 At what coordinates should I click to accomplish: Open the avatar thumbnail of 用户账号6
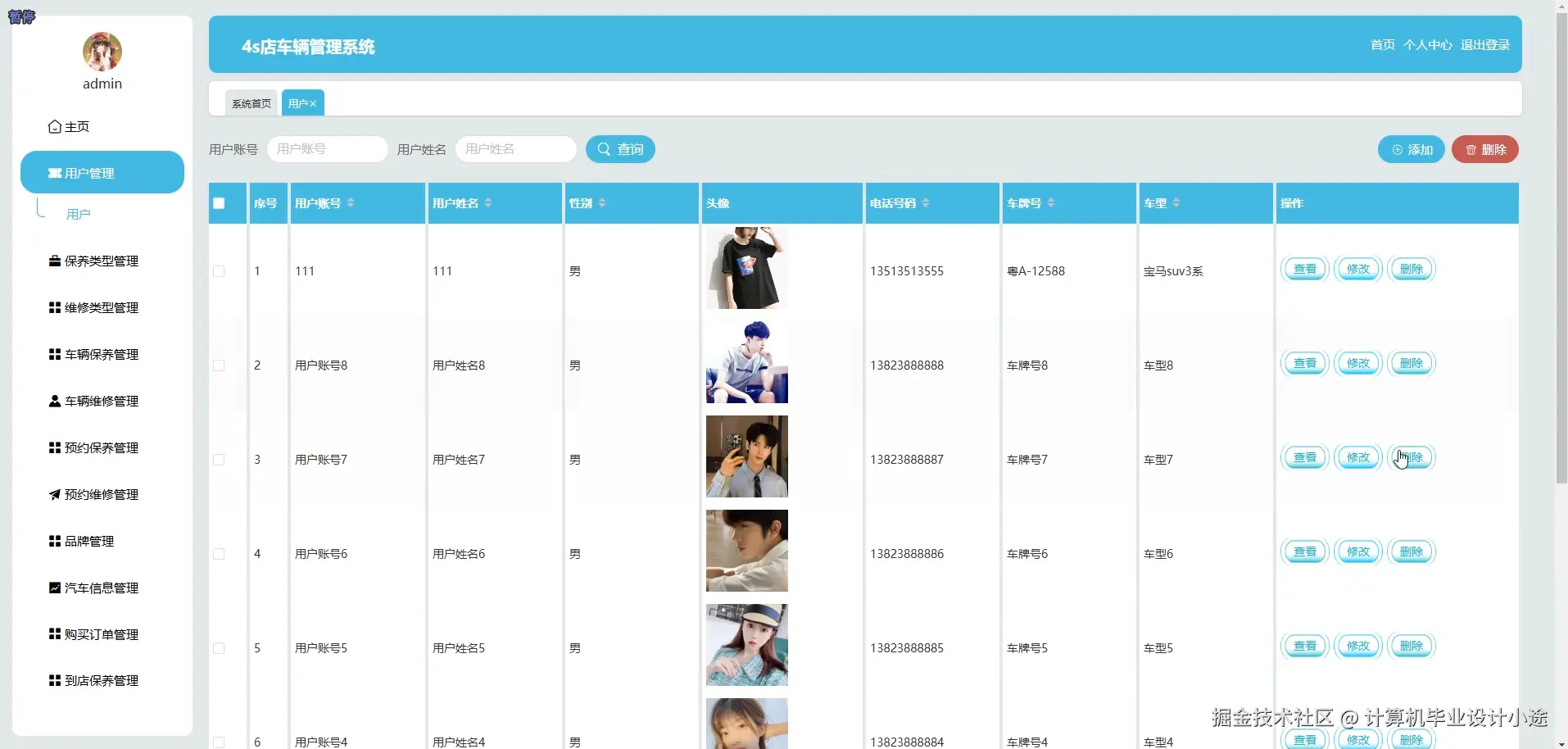click(747, 551)
